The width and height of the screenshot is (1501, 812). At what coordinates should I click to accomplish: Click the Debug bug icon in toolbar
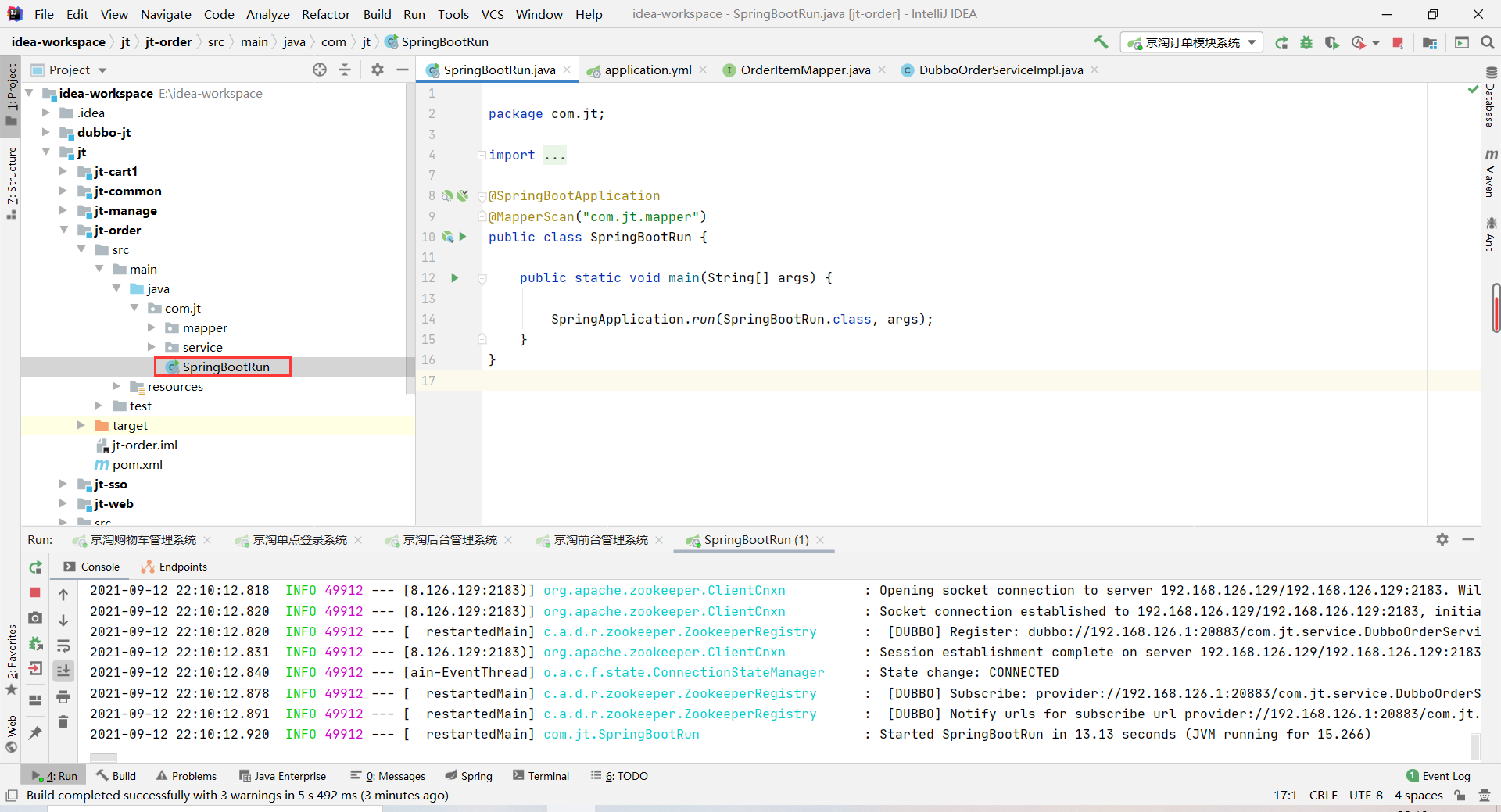point(1306,42)
